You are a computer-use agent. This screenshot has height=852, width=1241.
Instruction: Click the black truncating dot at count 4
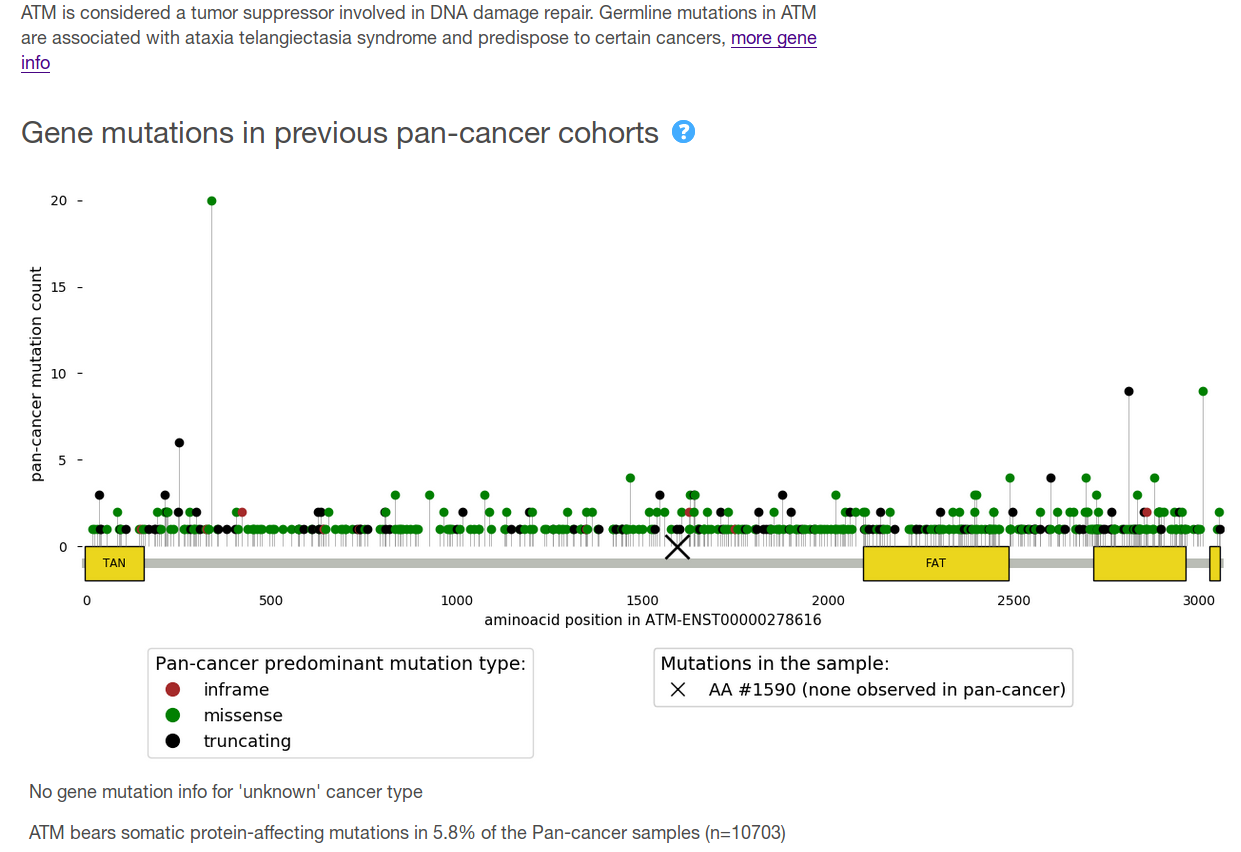click(1050, 478)
